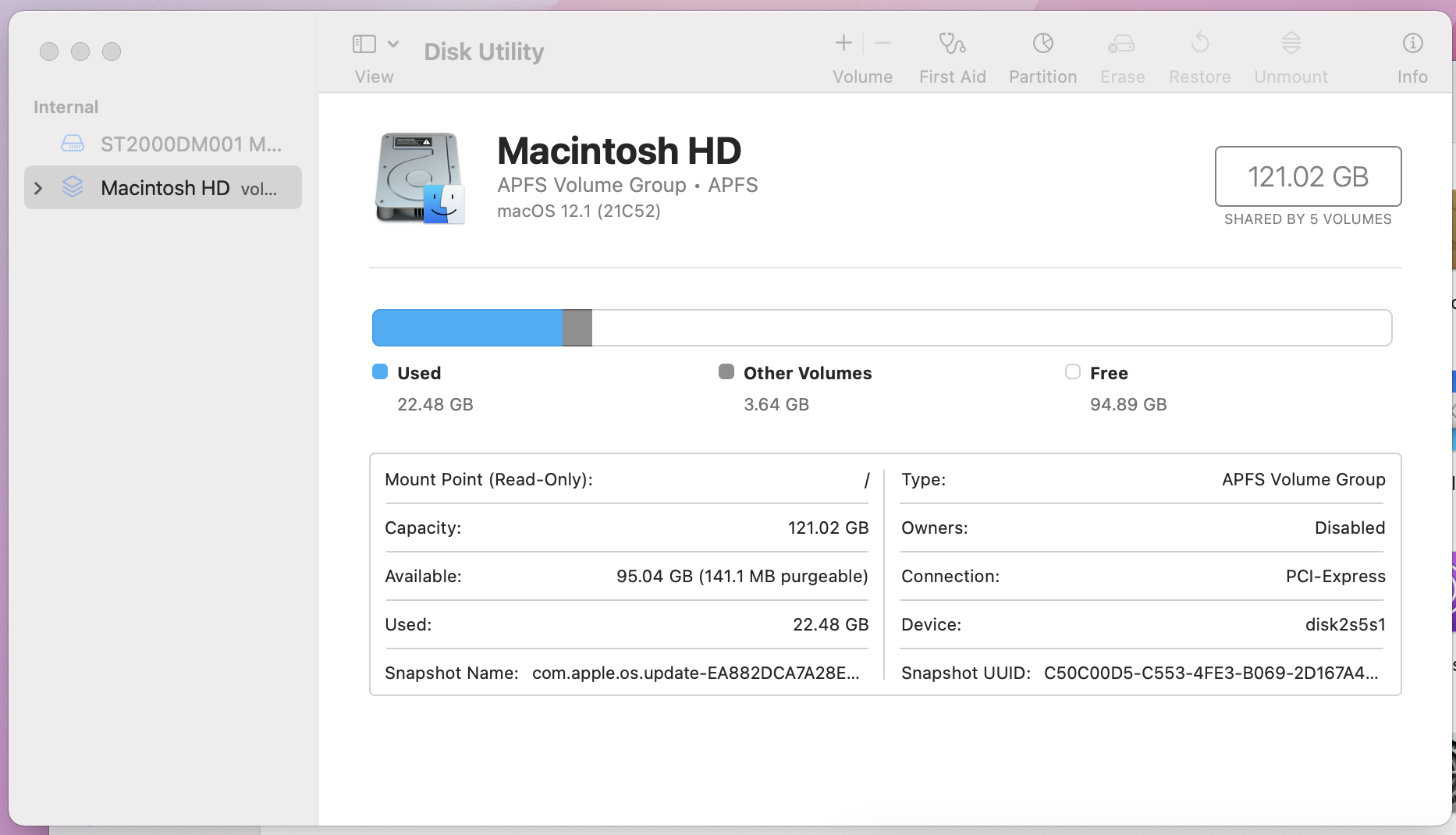Select Macintosh HD in the sidebar
The height and width of the screenshot is (835, 1456).
(x=163, y=187)
